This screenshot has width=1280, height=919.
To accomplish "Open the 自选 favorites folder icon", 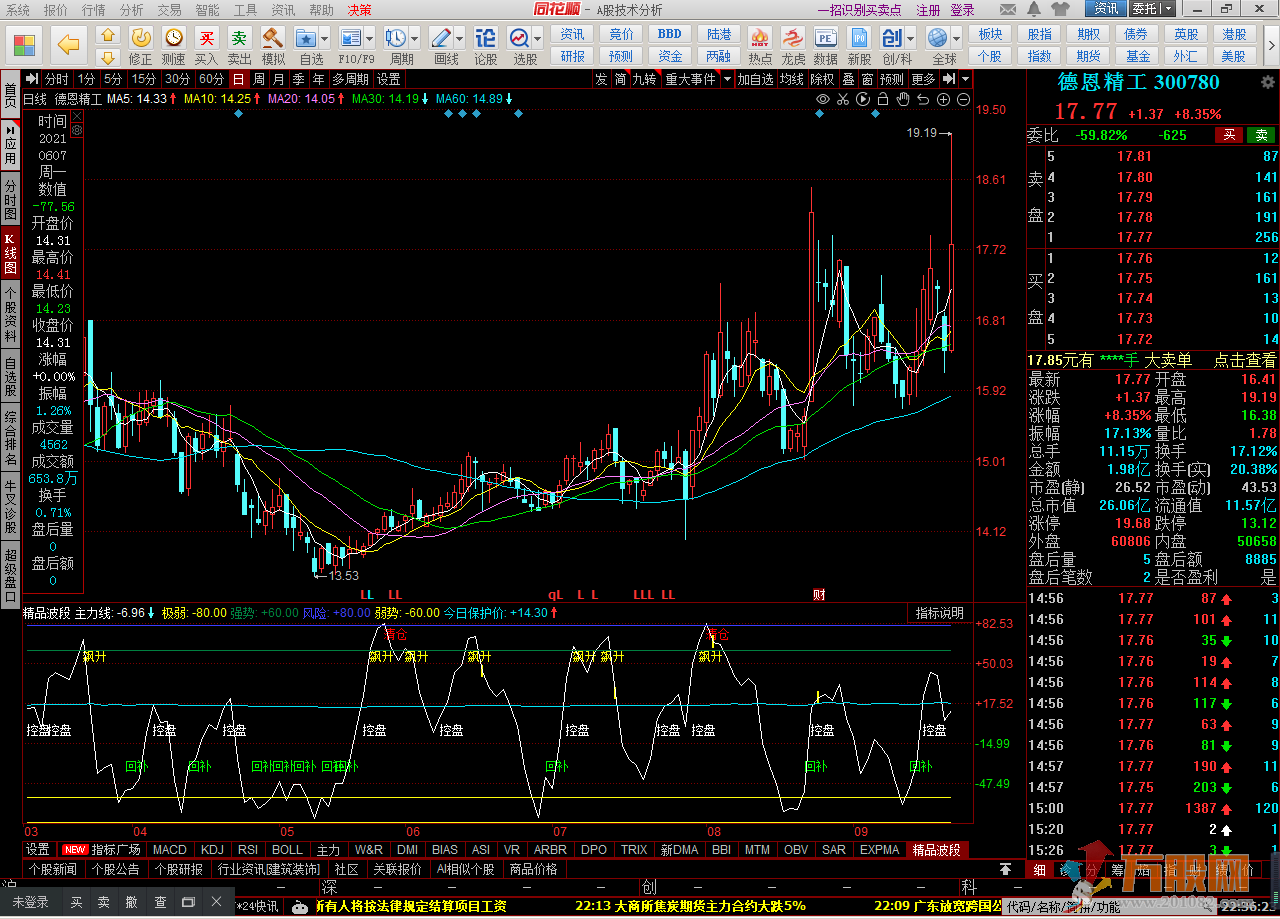I will click(306, 38).
